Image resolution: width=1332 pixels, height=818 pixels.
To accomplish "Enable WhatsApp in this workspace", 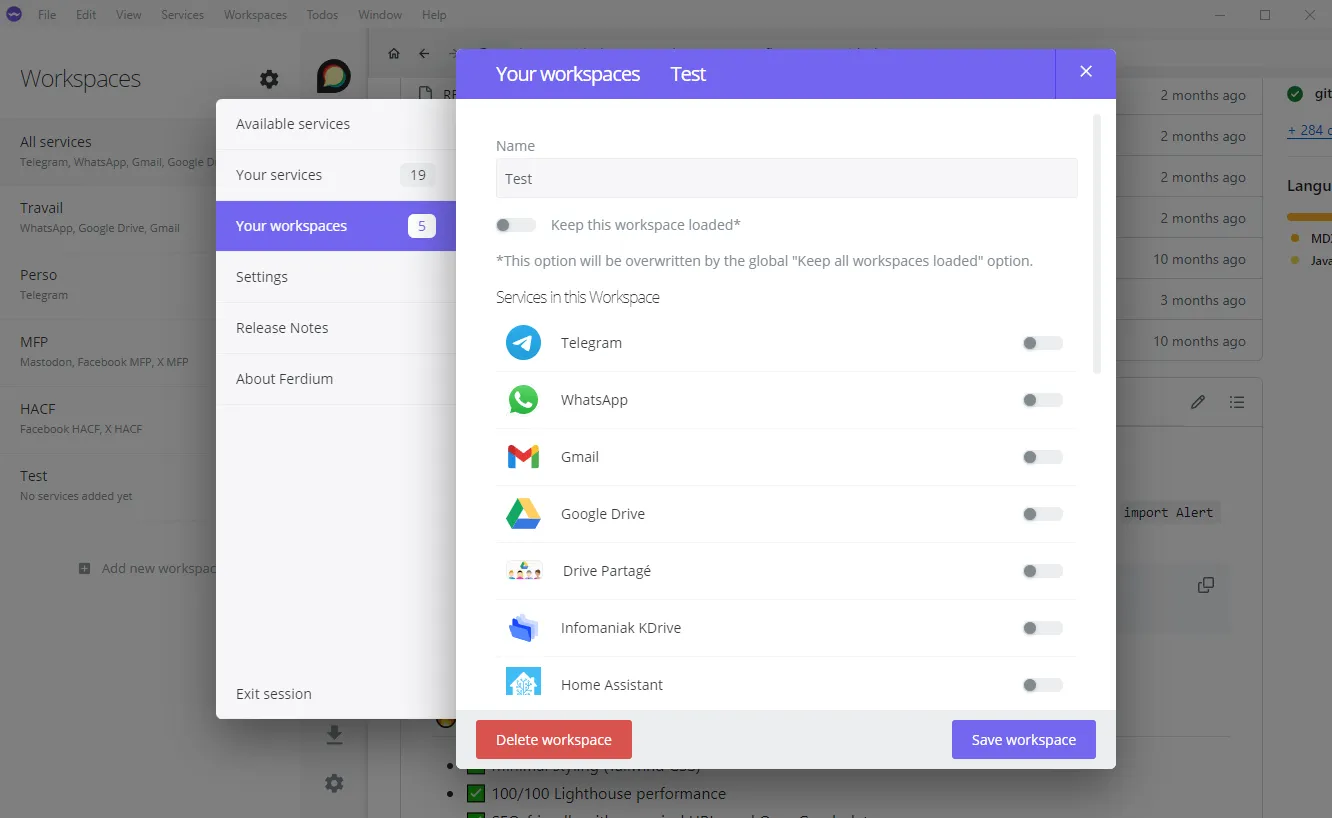I will coord(1042,400).
